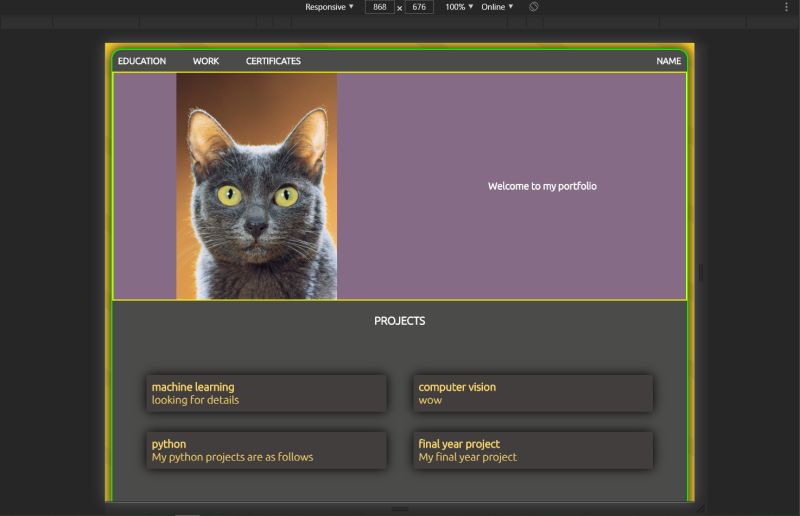Open the Online throttling dropdown

coord(497,7)
